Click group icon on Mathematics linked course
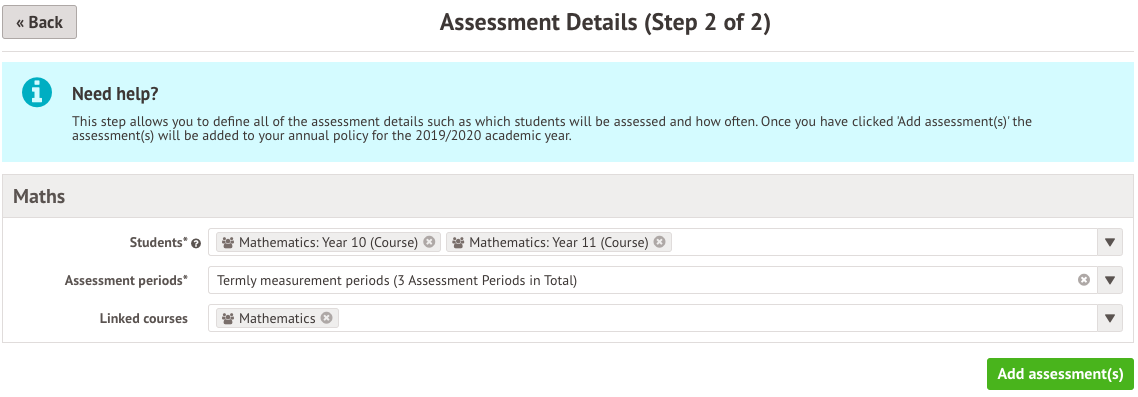This screenshot has width=1138, height=397. (228, 319)
